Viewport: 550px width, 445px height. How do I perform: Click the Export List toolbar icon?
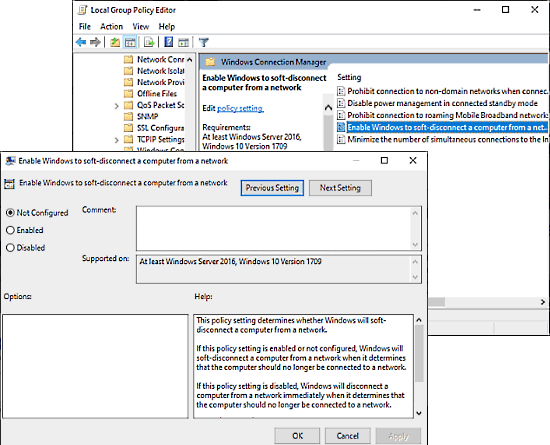coord(149,42)
